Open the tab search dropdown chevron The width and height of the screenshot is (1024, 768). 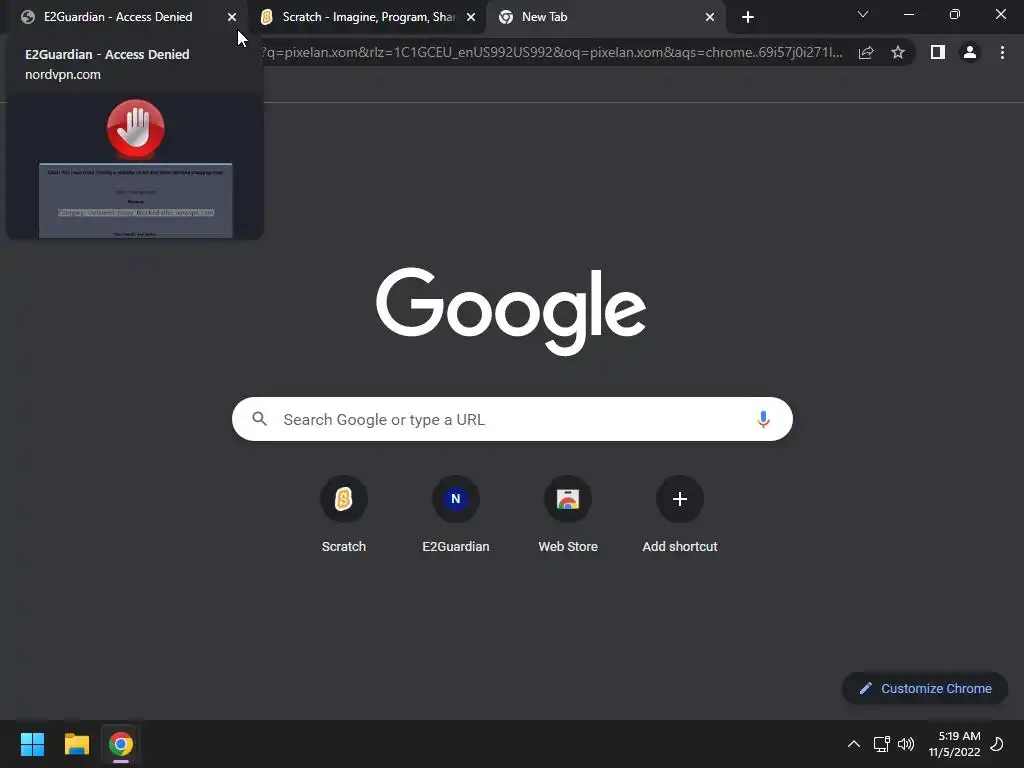click(863, 14)
